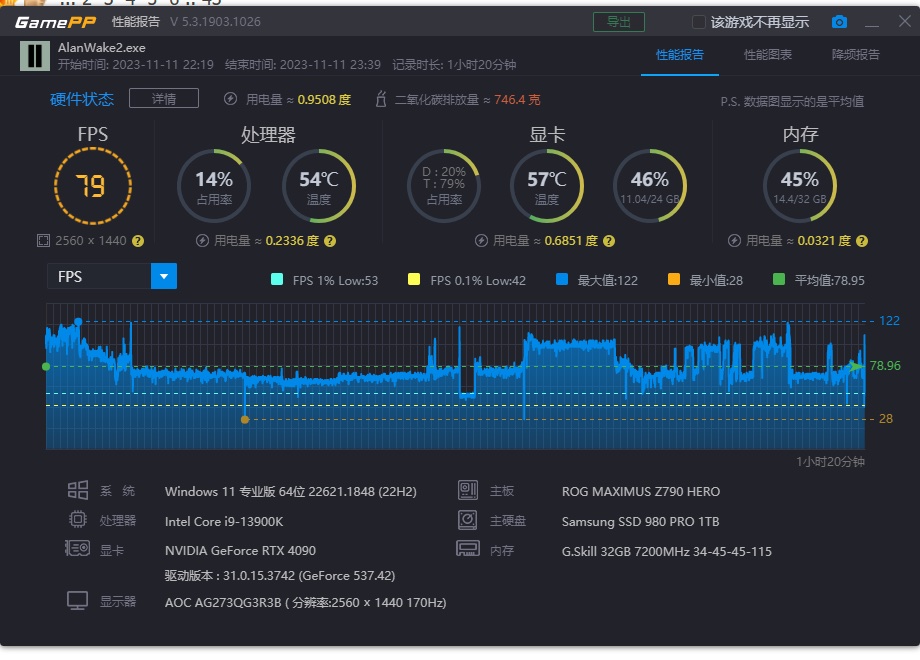Click the Windows system icon beside 系统
920x660 pixels.
[78, 490]
